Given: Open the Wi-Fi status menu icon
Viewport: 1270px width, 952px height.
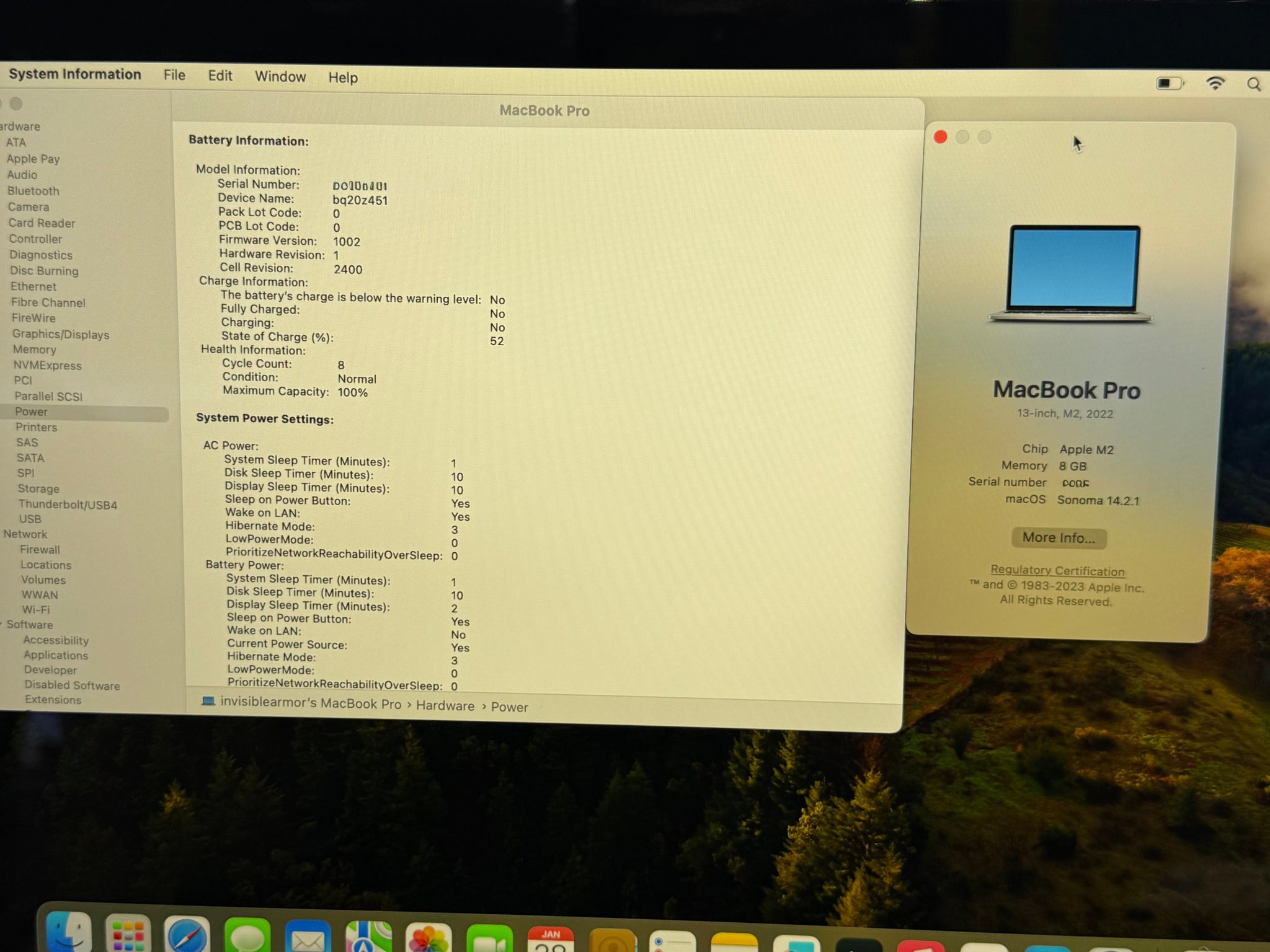Looking at the screenshot, I should pos(1215,83).
